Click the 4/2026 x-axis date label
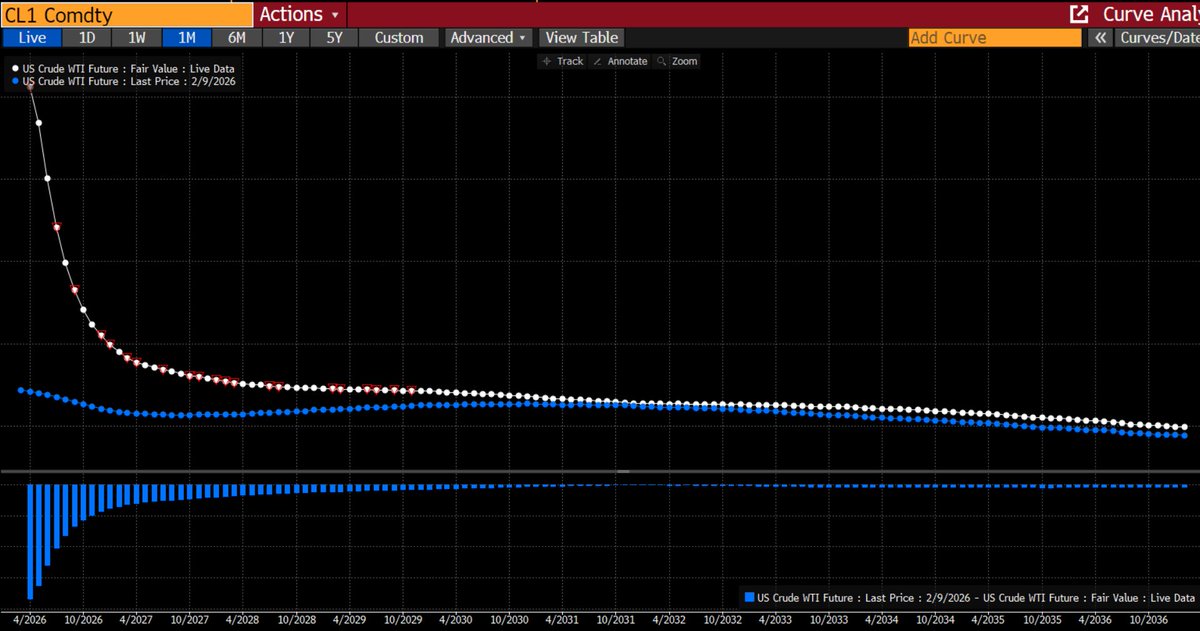Screen dimensions: 1200x631 point(31,620)
